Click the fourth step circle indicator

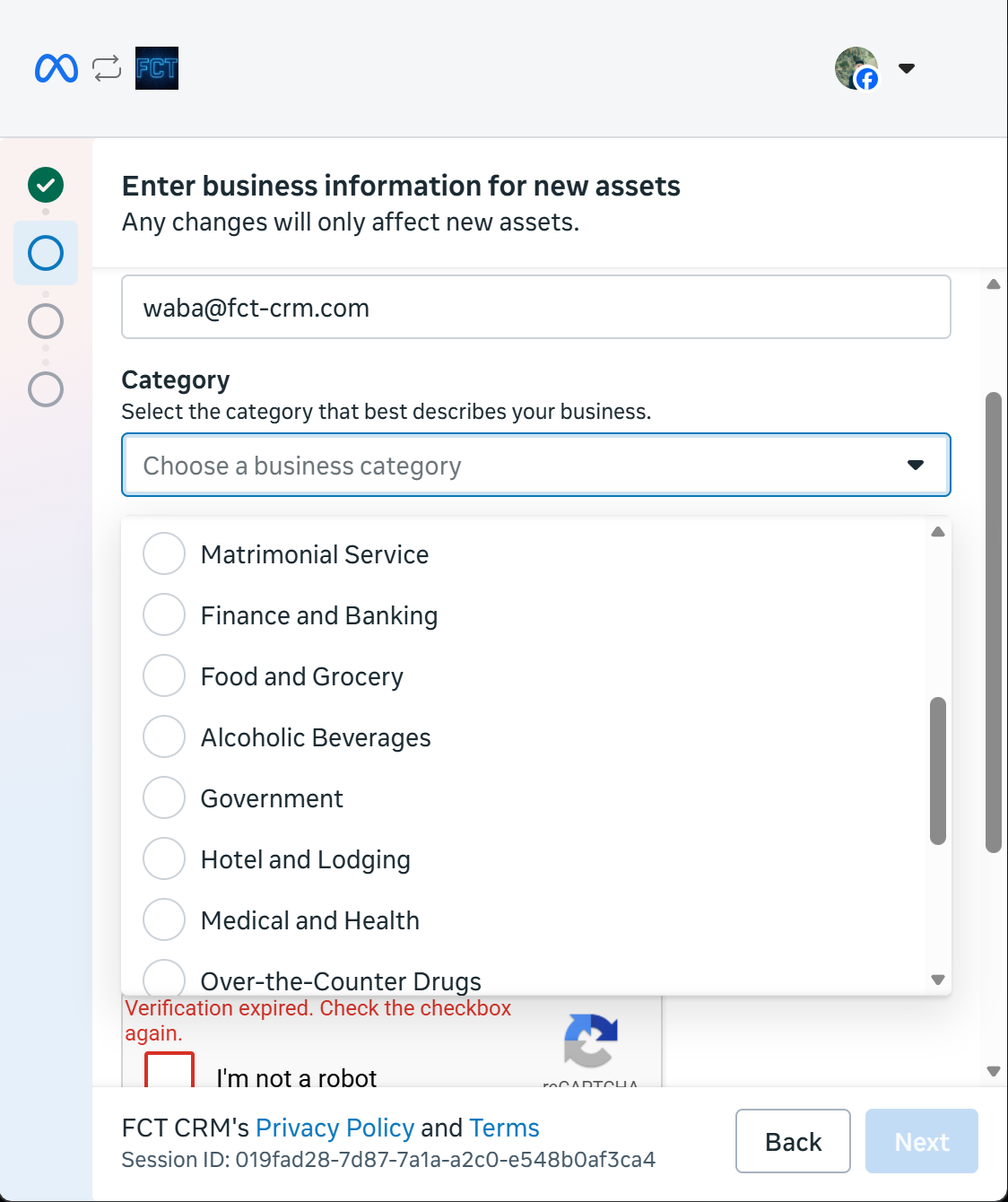(46, 389)
